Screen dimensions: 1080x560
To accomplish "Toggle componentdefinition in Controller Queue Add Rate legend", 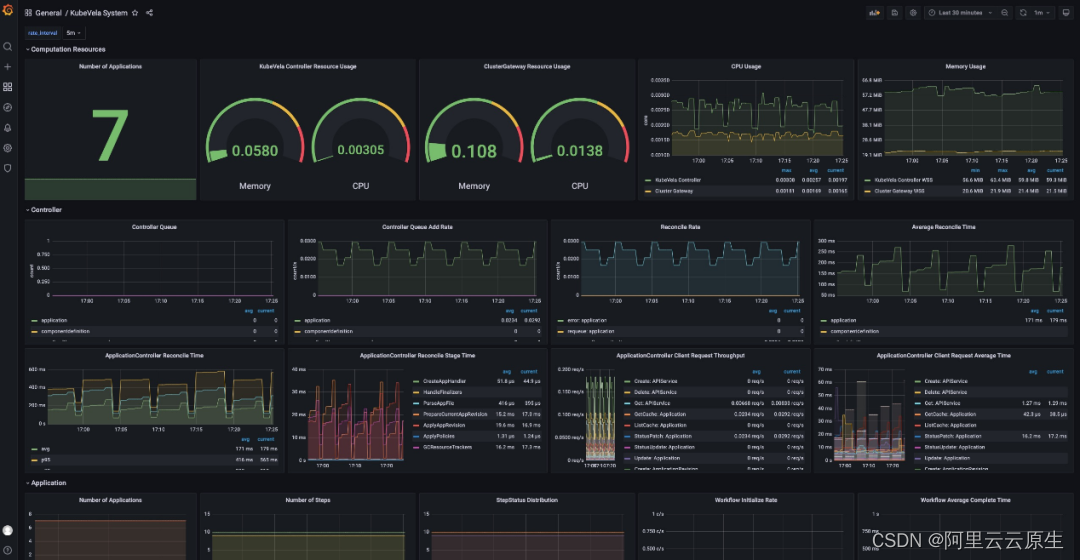I will (x=329, y=331).
